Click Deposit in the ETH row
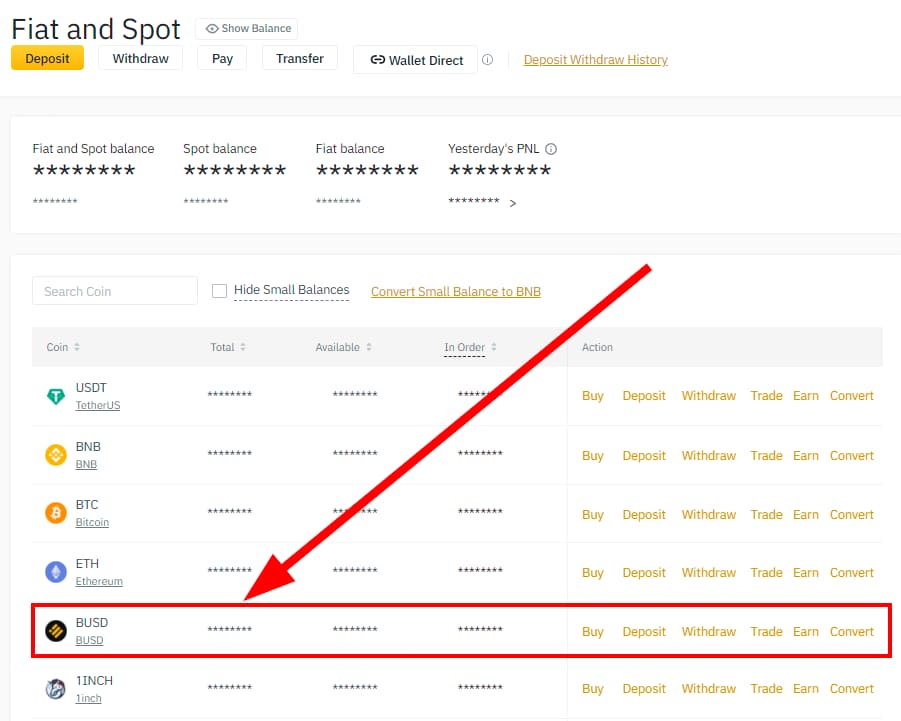 point(644,573)
